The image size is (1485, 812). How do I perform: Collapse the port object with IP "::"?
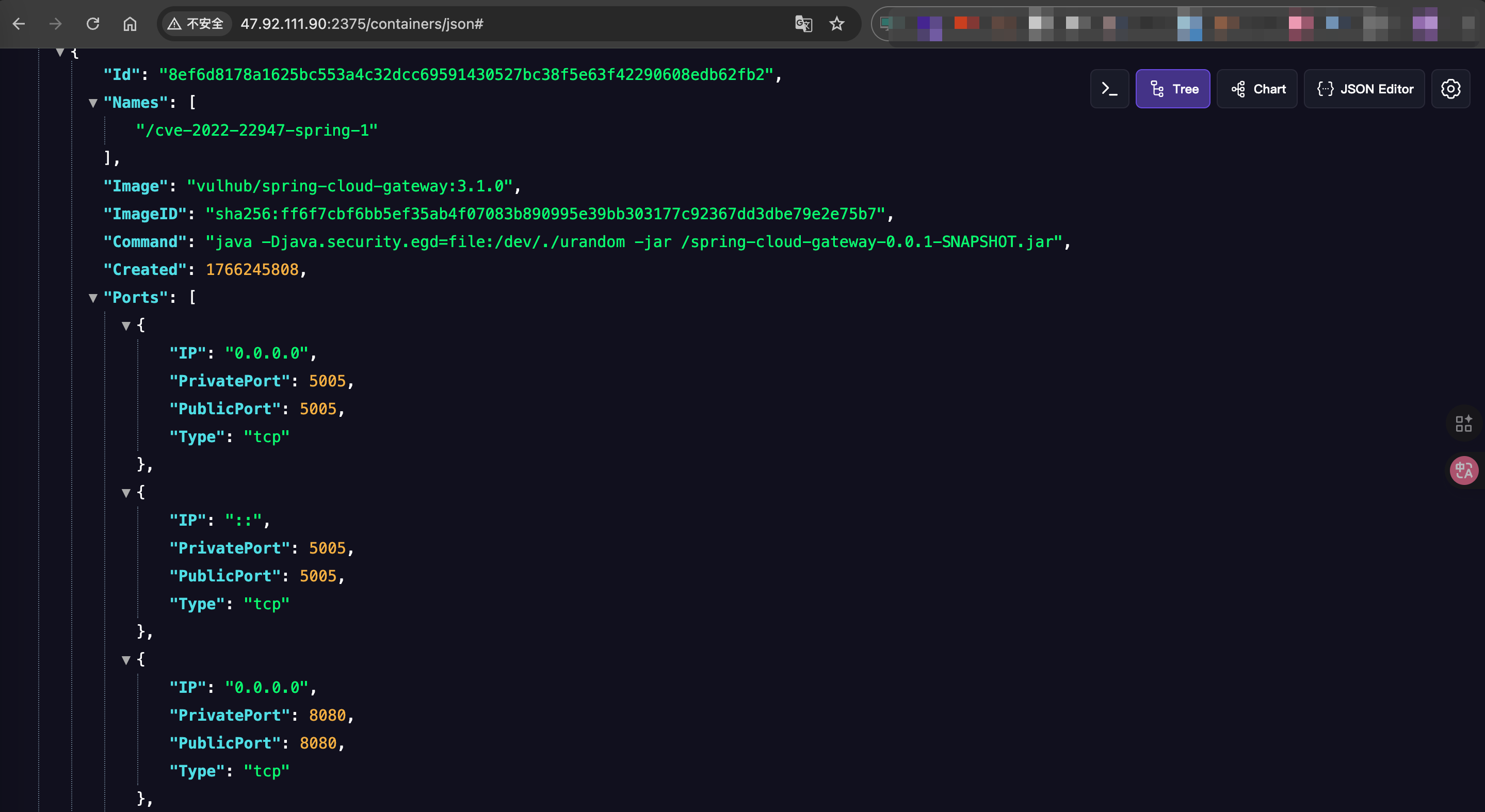tap(126, 493)
